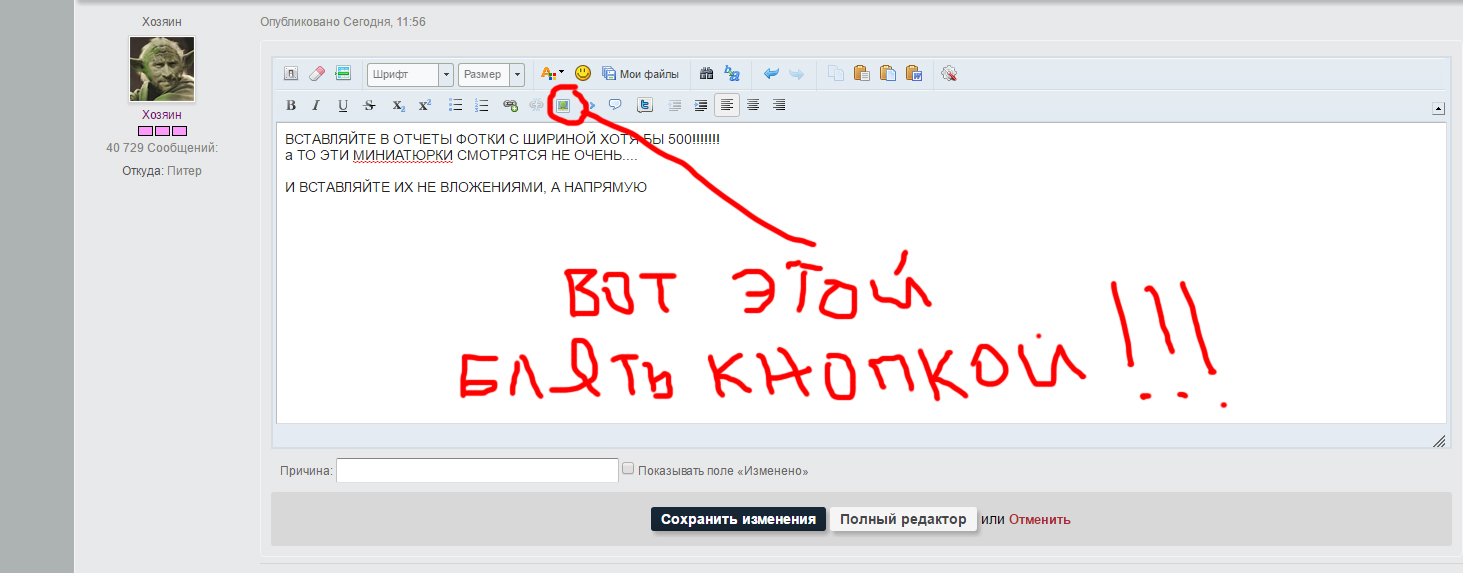1463x573 pixels.
Task: Toggle bold formatting
Action: (291, 105)
